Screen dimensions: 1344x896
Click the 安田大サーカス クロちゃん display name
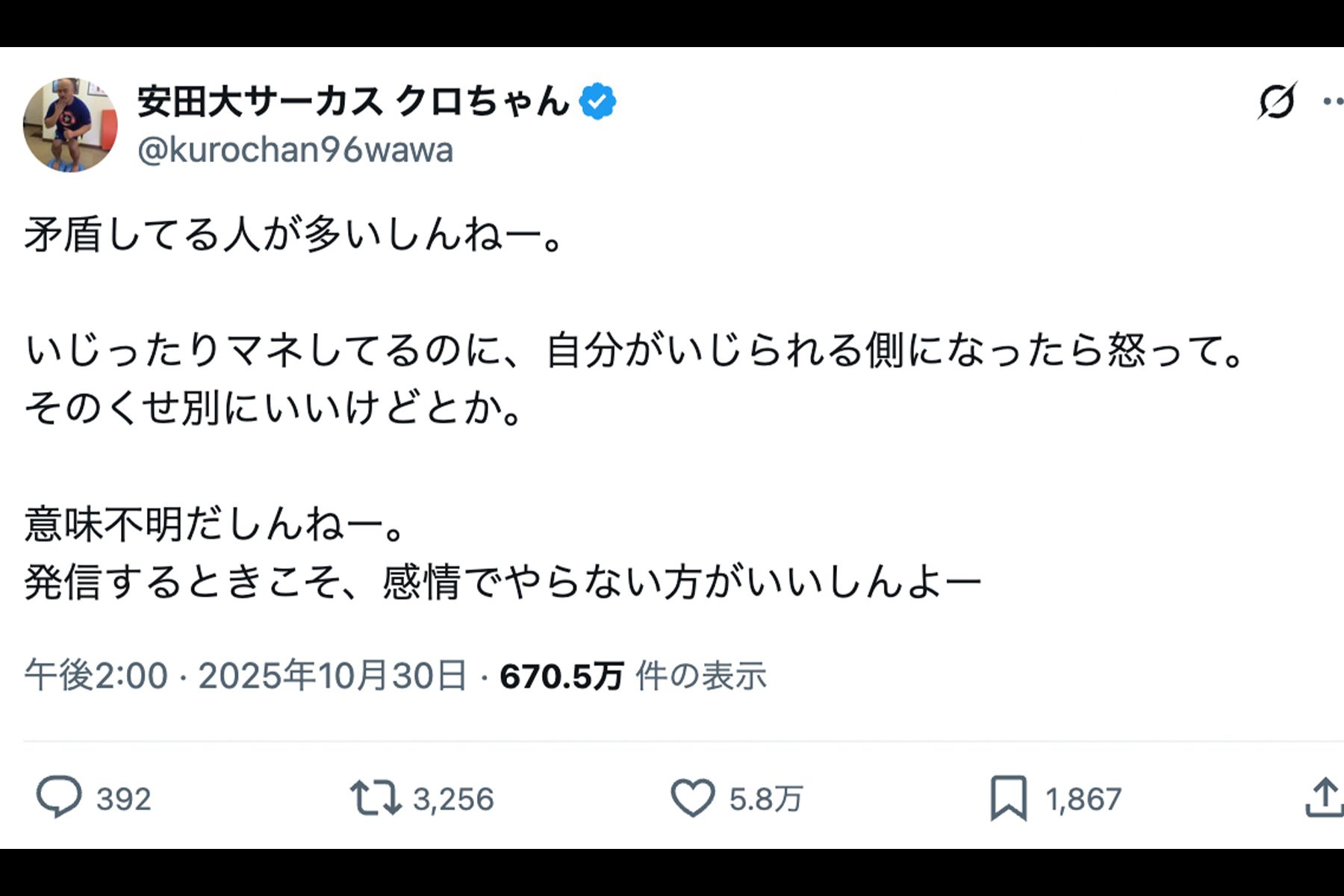point(351,102)
